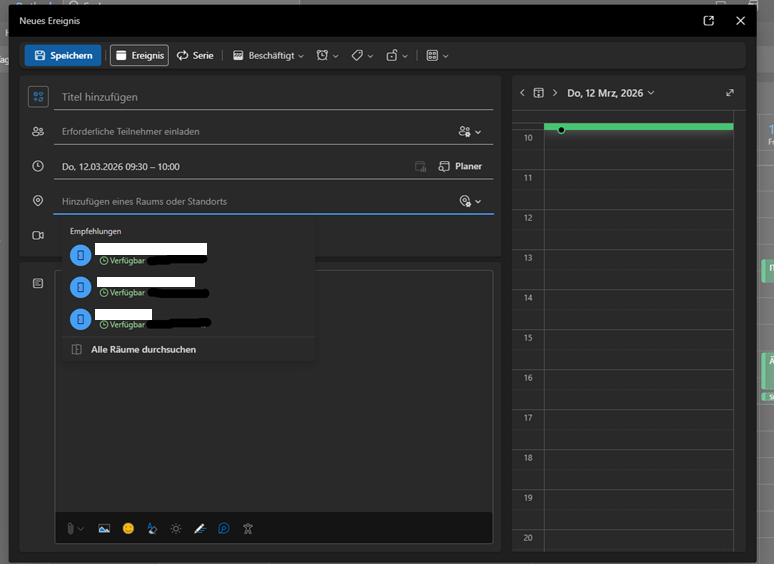Image resolution: width=774 pixels, height=564 pixels.
Task: Go to next day in calendar pane
Action: (x=555, y=93)
